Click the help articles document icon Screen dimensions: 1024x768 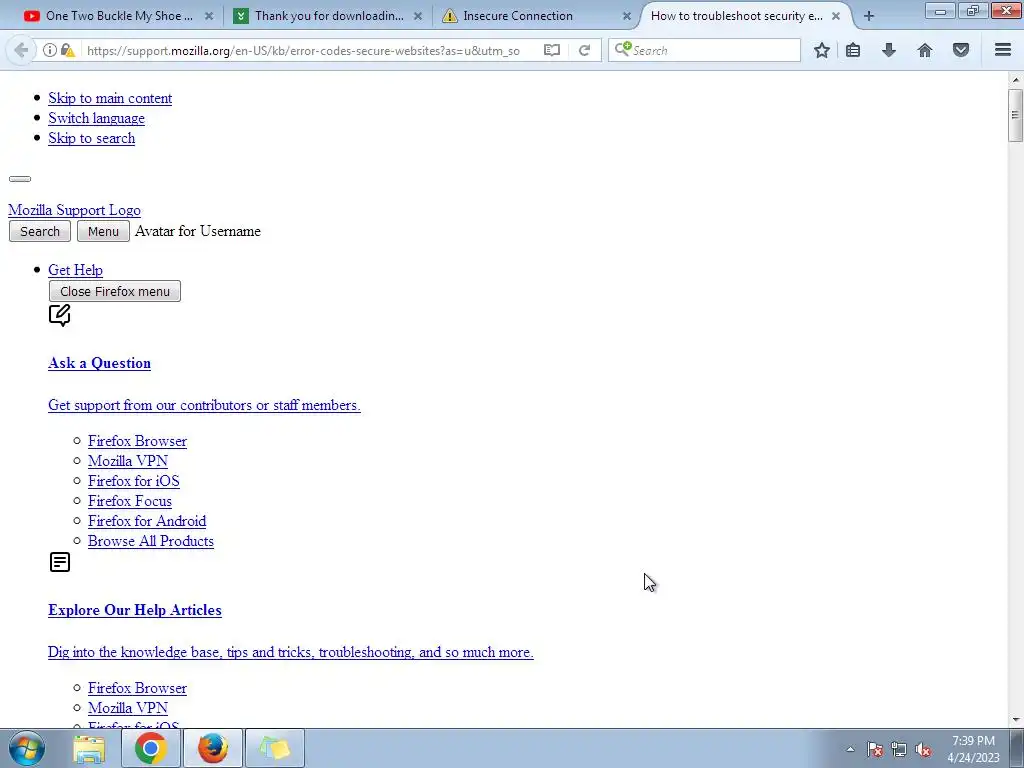(60, 562)
